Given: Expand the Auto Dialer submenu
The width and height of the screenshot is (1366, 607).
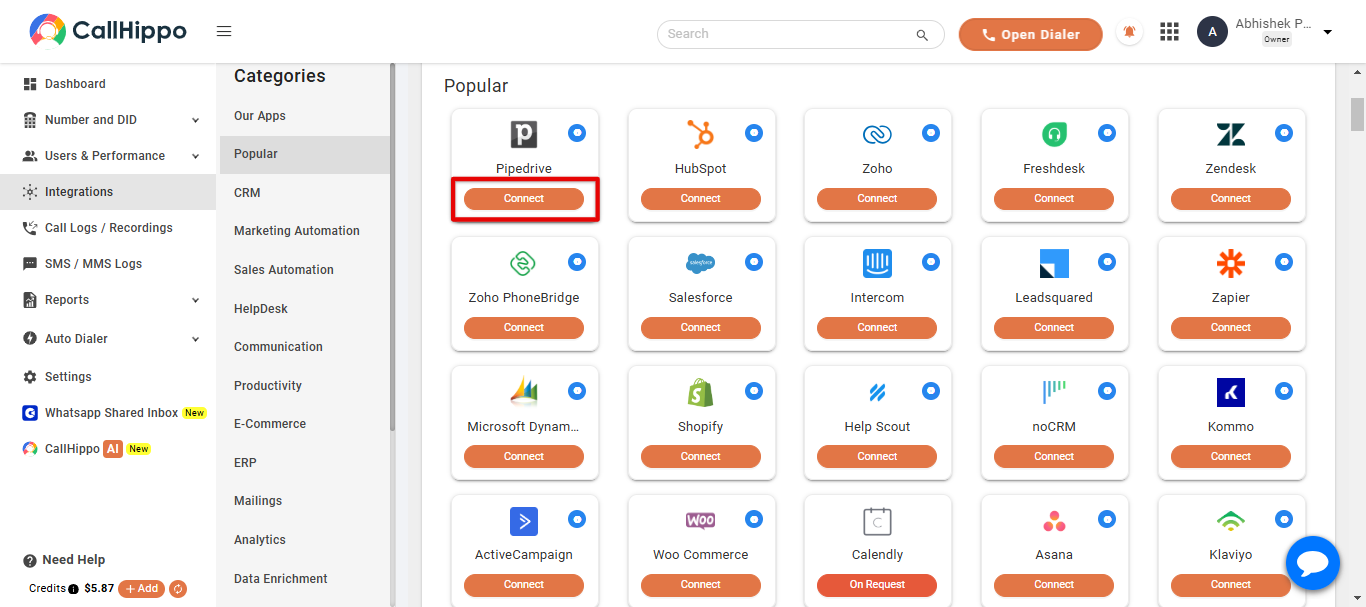Looking at the screenshot, I should coord(108,339).
